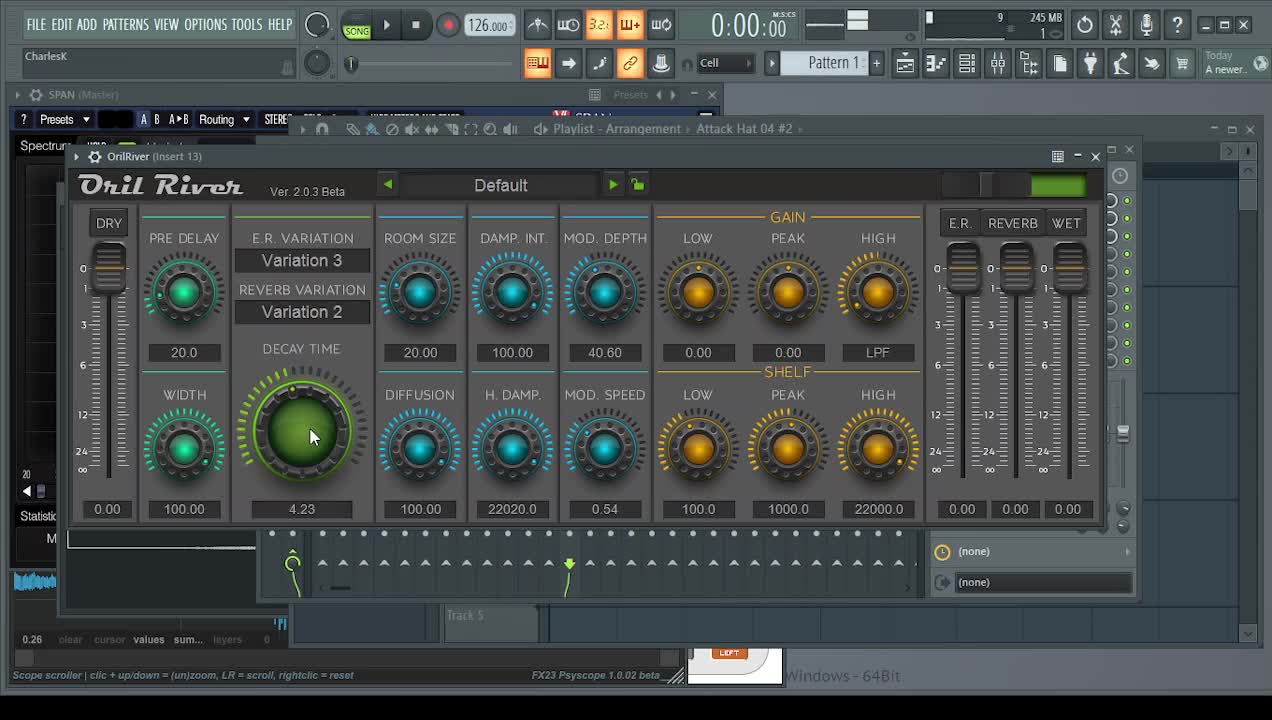
Task: Click the preset lock icon in OrilRiver
Action: [x=638, y=185]
